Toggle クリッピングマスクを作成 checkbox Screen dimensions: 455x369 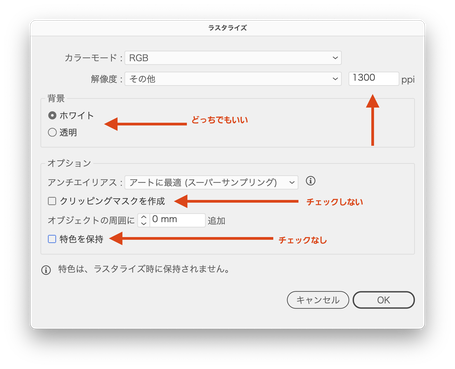[52, 201]
